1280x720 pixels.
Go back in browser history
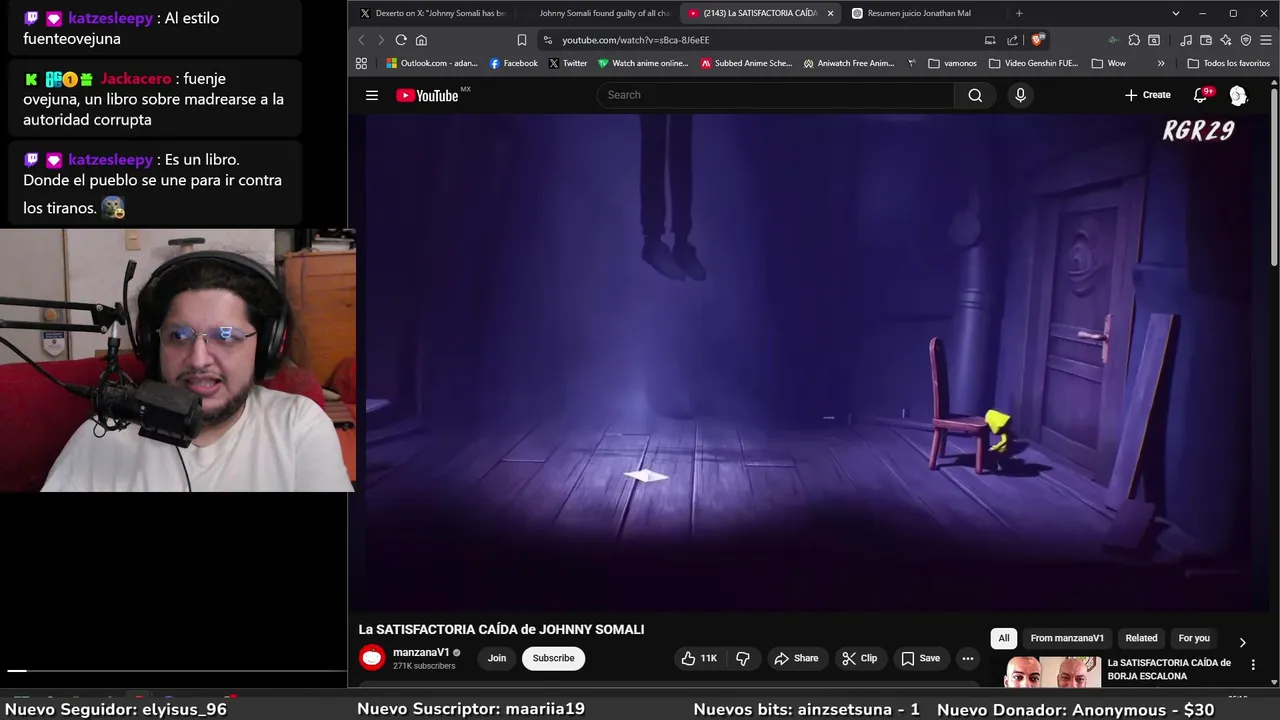361,40
